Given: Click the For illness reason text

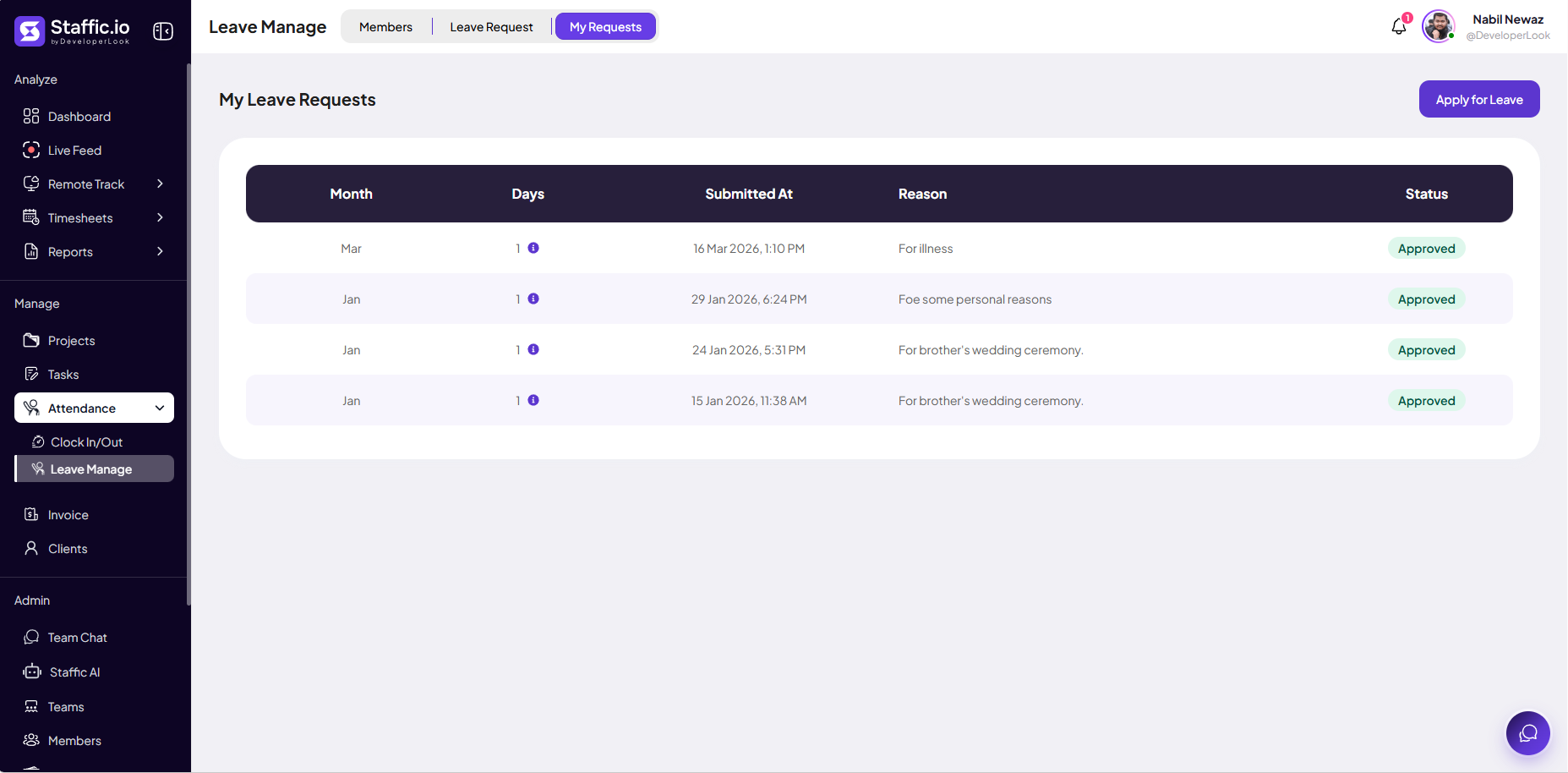Looking at the screenshot, I should click(x=926, y=248).
